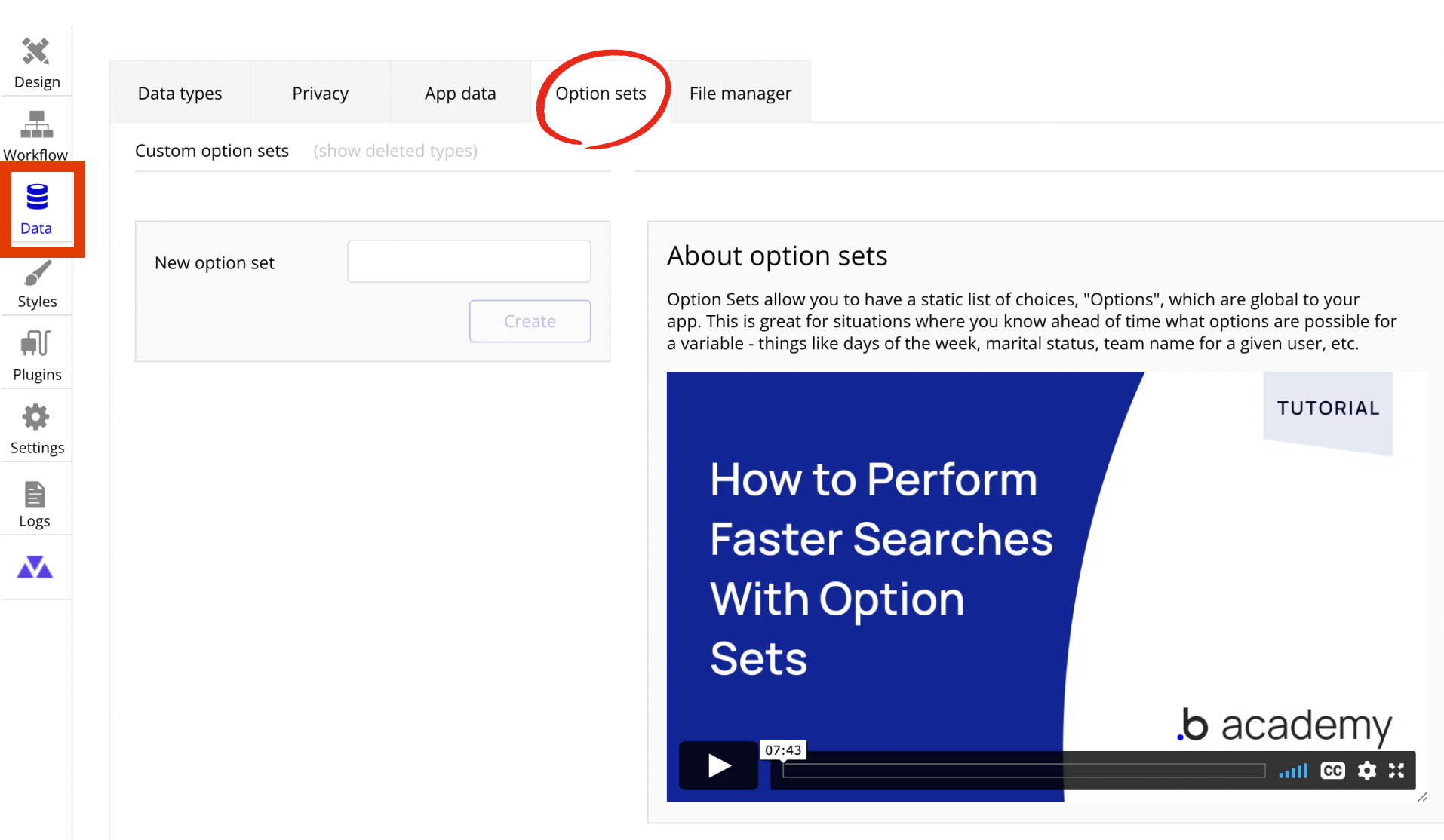Toggle fullscreen for the tutorial video
Image resolution: width=1444 pixels, height=840 pixels.
1396,770
